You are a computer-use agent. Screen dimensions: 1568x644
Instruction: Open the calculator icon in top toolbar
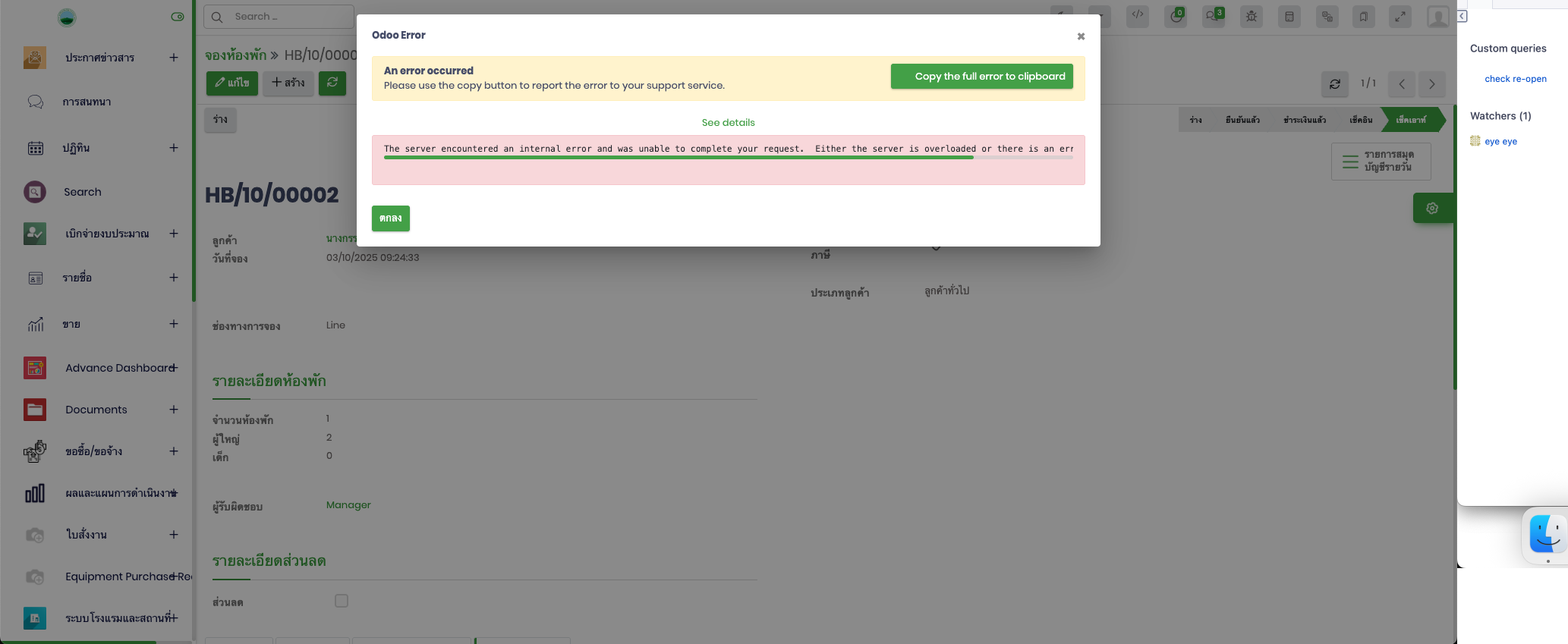(1289, 16)
